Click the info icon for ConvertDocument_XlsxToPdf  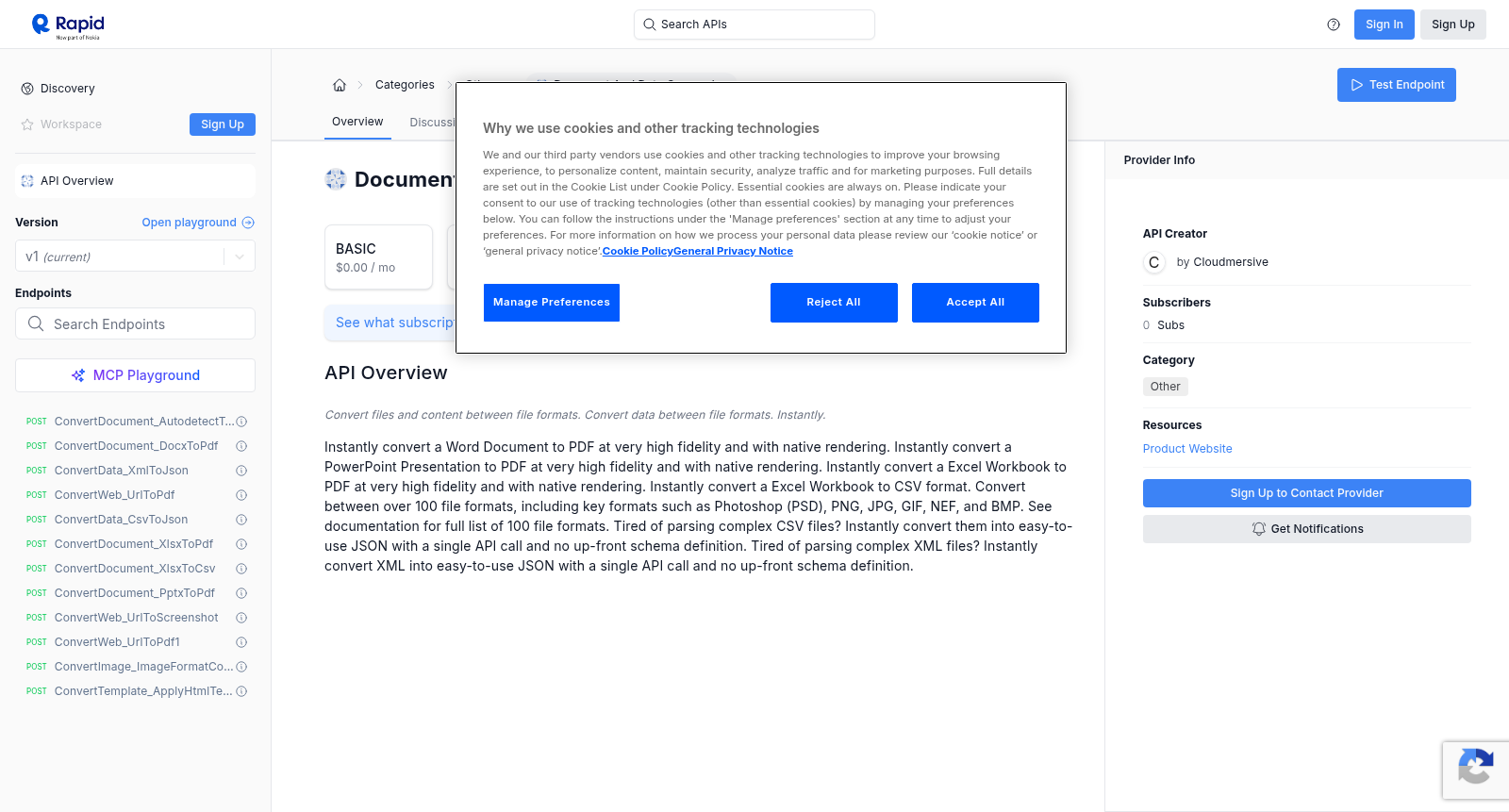pos(241,544)
